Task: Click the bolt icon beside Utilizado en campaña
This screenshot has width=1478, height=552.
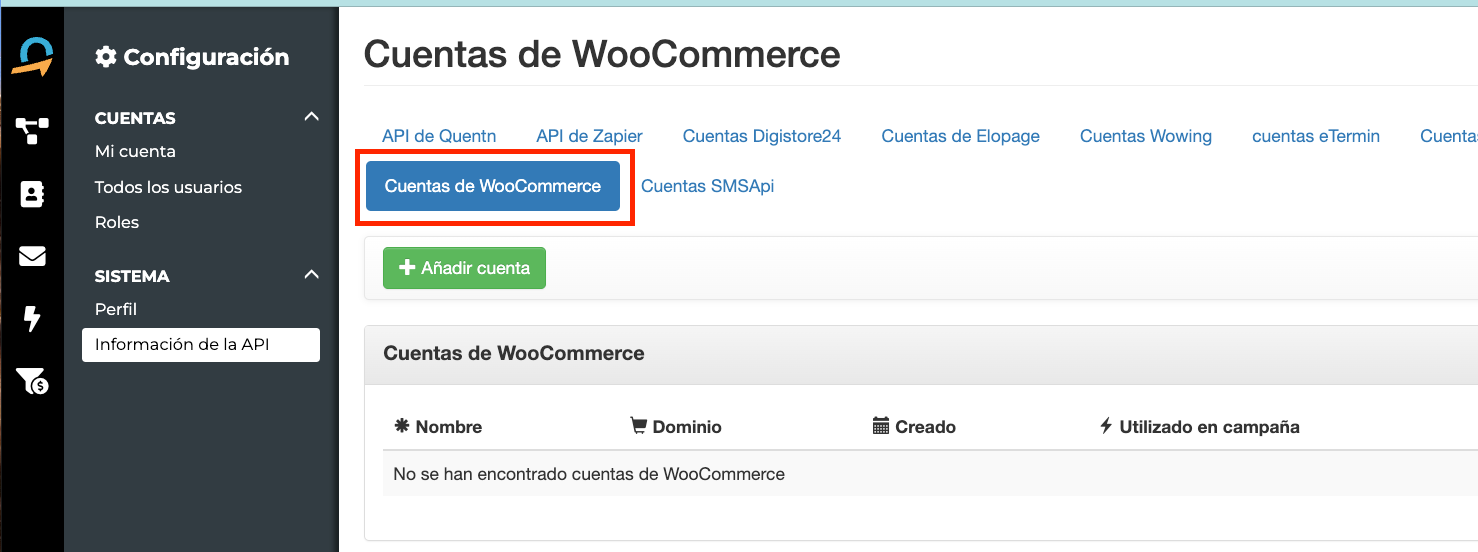Action: click(1106, 426)
